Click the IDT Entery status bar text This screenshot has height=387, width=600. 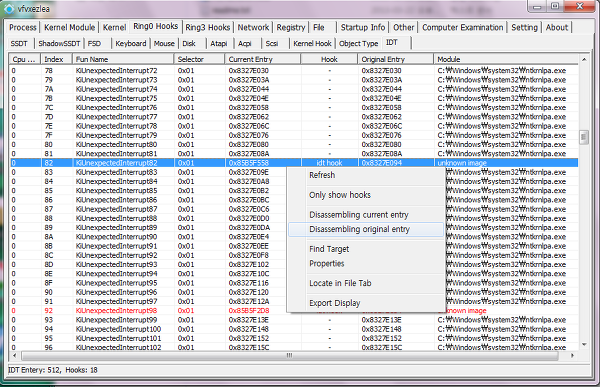53,370
